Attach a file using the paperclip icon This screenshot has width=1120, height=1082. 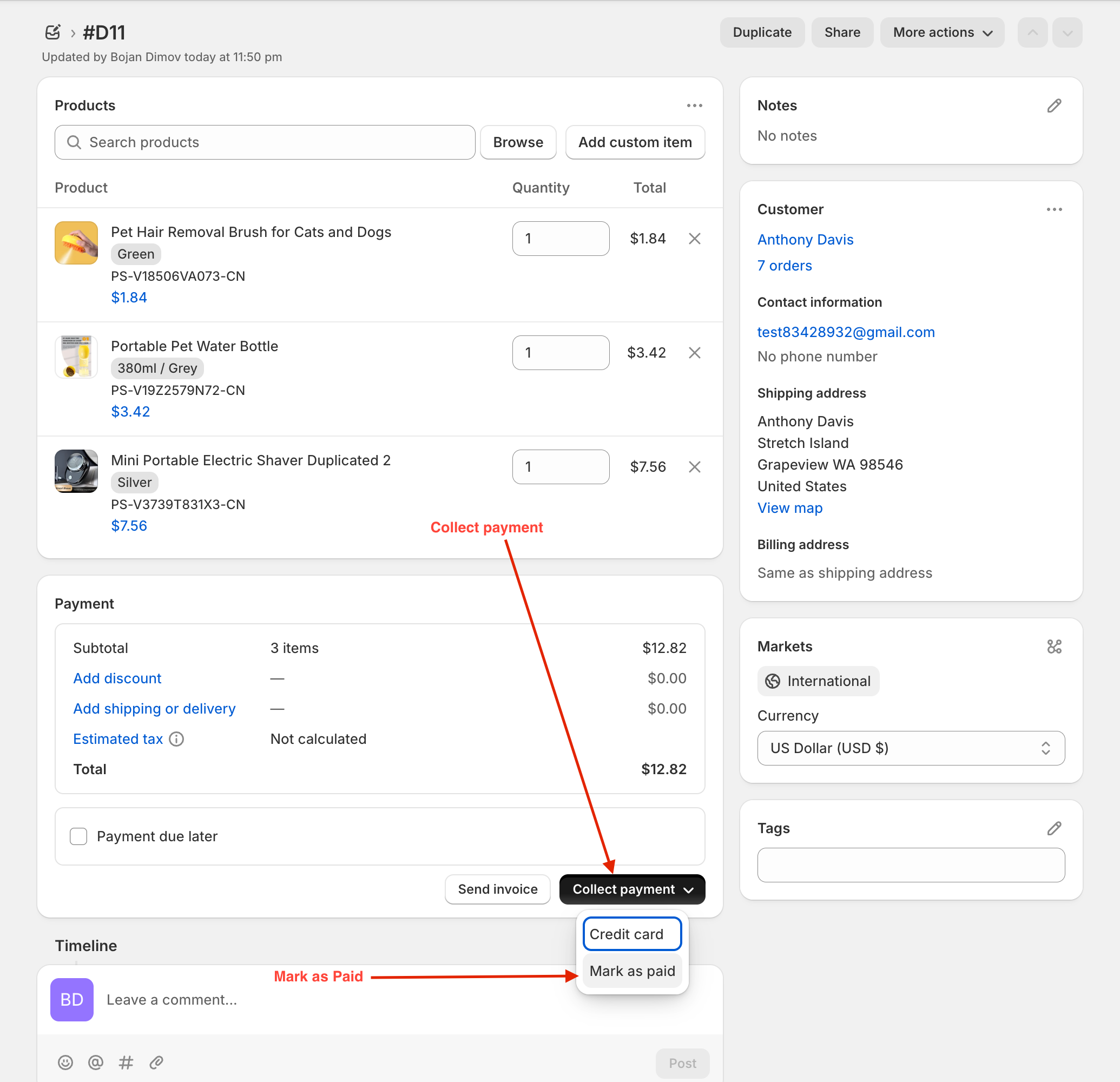156,1063
